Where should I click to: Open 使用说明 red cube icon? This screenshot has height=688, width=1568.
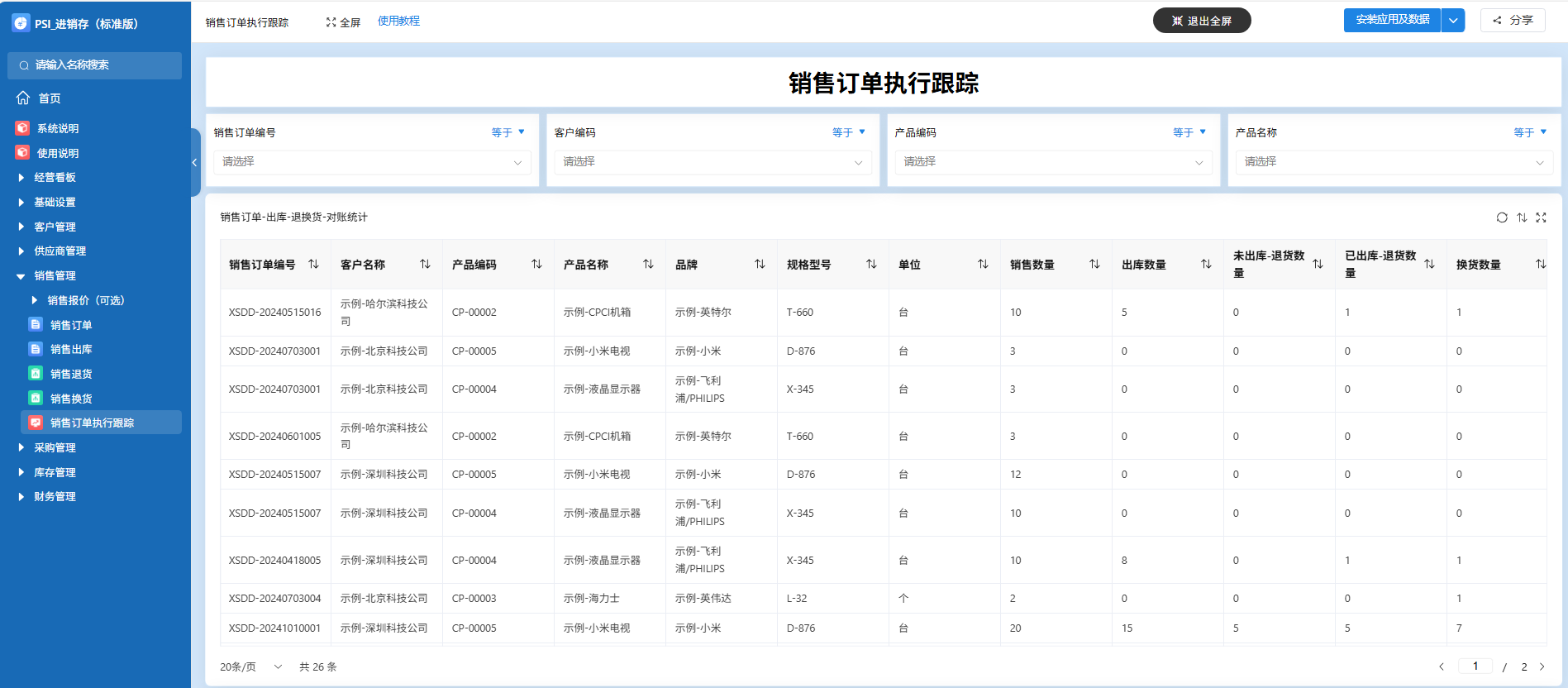coord(22,153)
